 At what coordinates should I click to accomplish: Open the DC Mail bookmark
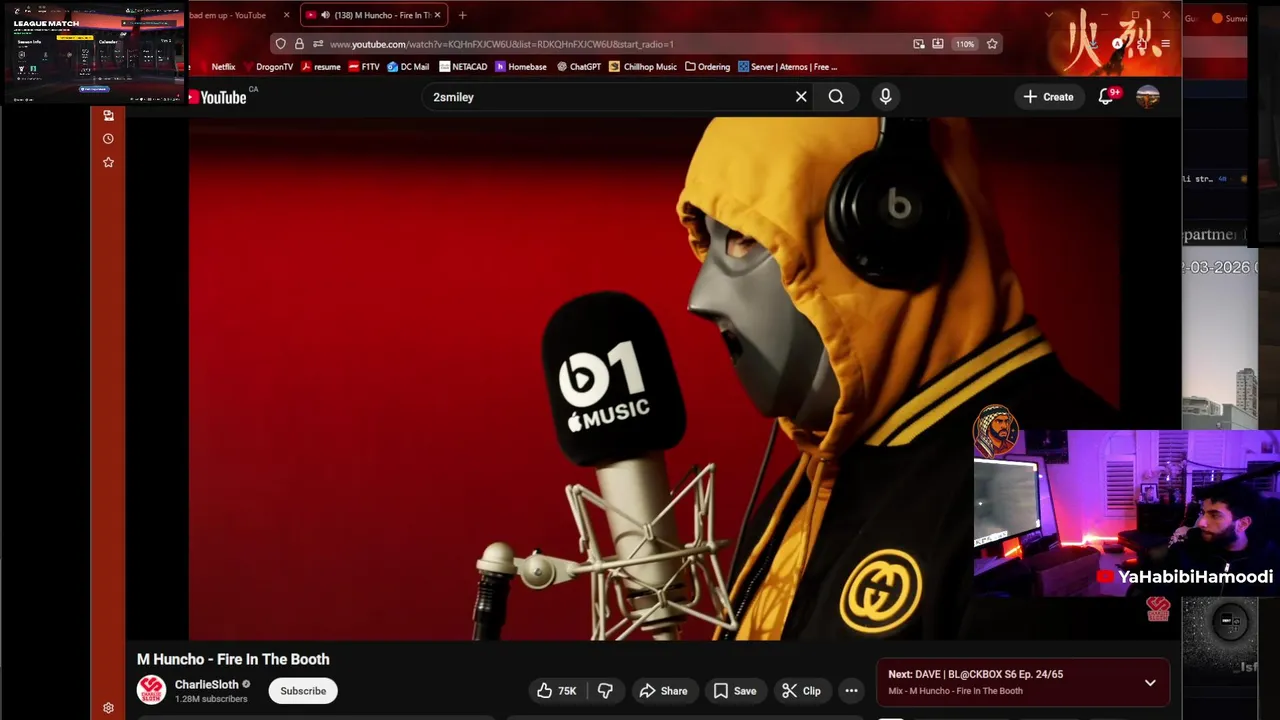pyautogui.click(x=408, y=67)
